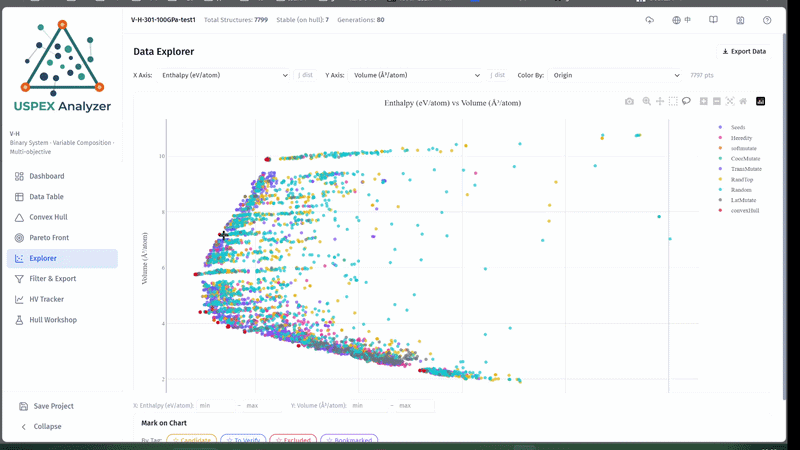Focus the Volume min input field
This screenshot has height=450, width=800.
(368, 406)
